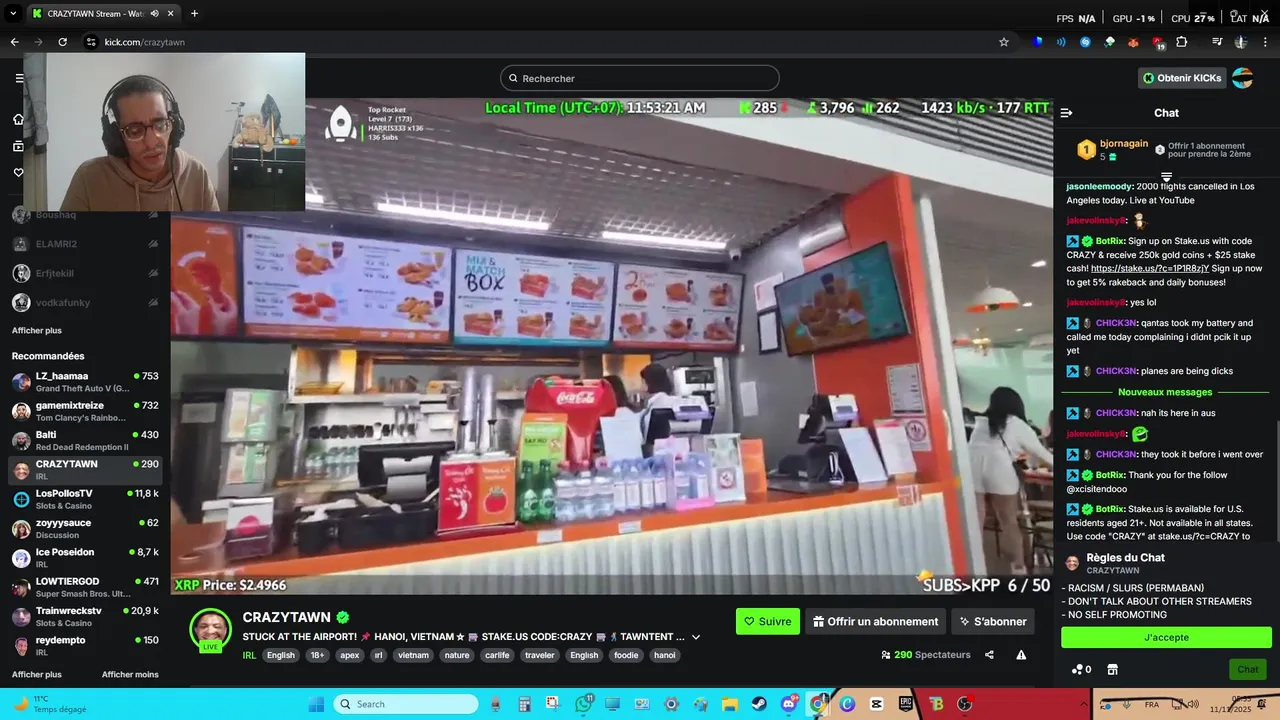Click the green Chat send button

tap(1248, 669)
